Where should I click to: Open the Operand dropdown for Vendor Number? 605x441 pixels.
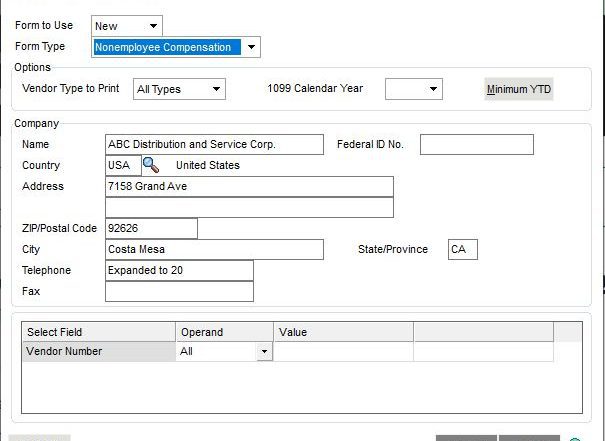tap(264, 352)
